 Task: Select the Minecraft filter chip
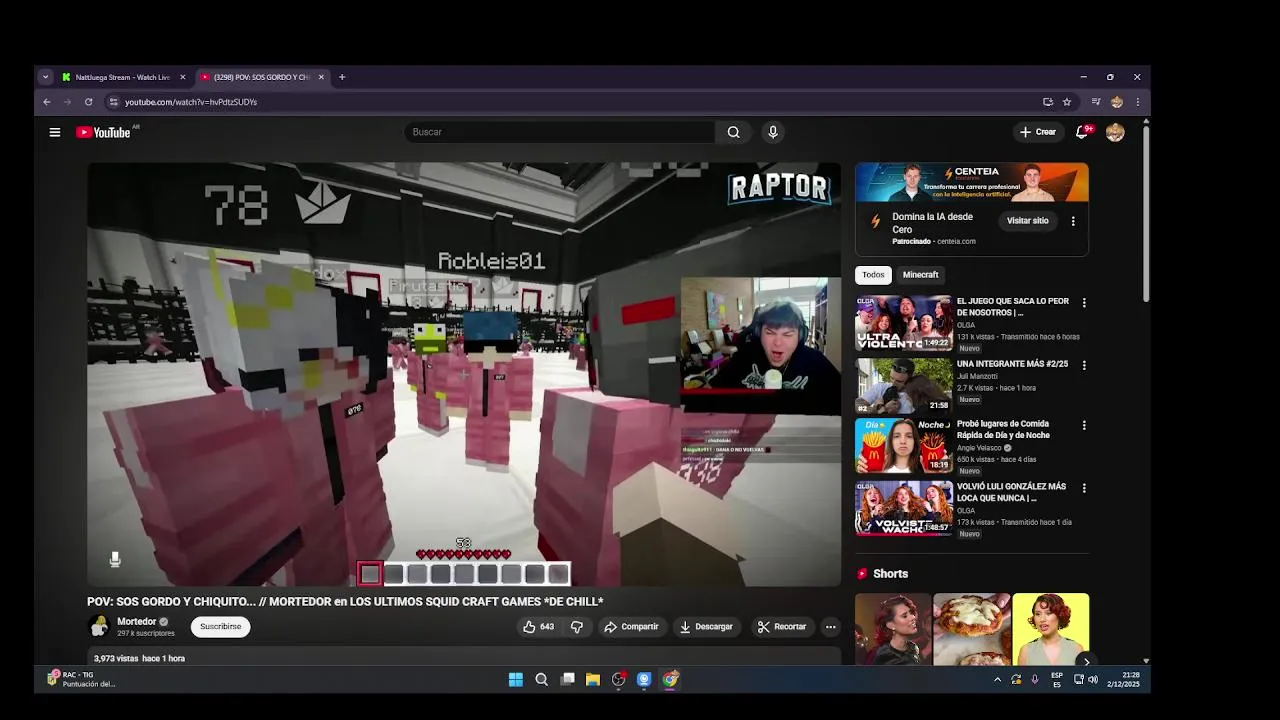click(x=921, y=275)
